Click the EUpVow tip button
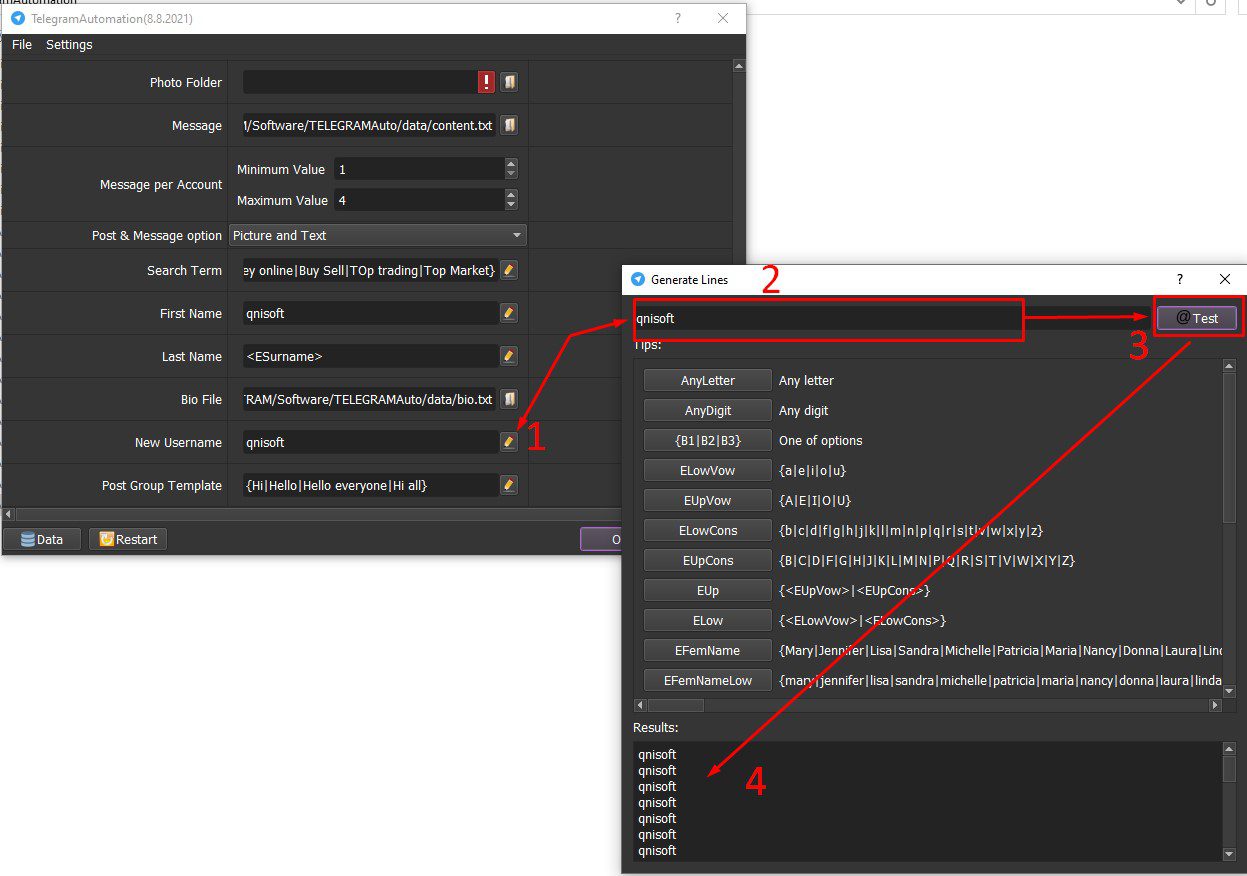 (708, 500)
